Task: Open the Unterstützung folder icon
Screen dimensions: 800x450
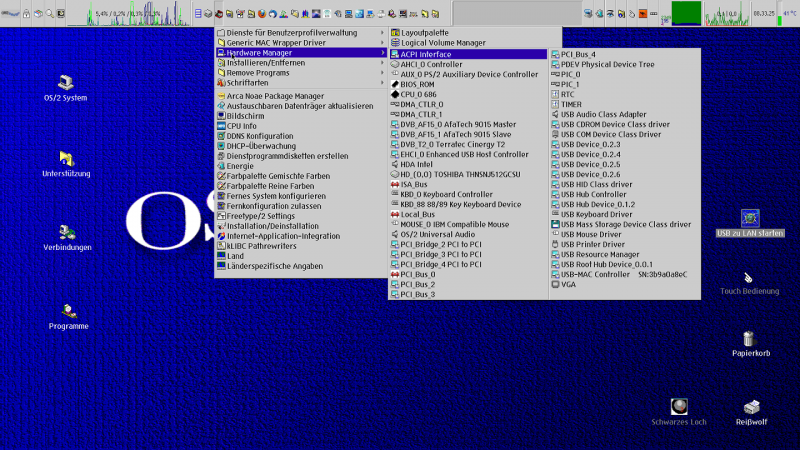Action: click(x=66, y=159)
